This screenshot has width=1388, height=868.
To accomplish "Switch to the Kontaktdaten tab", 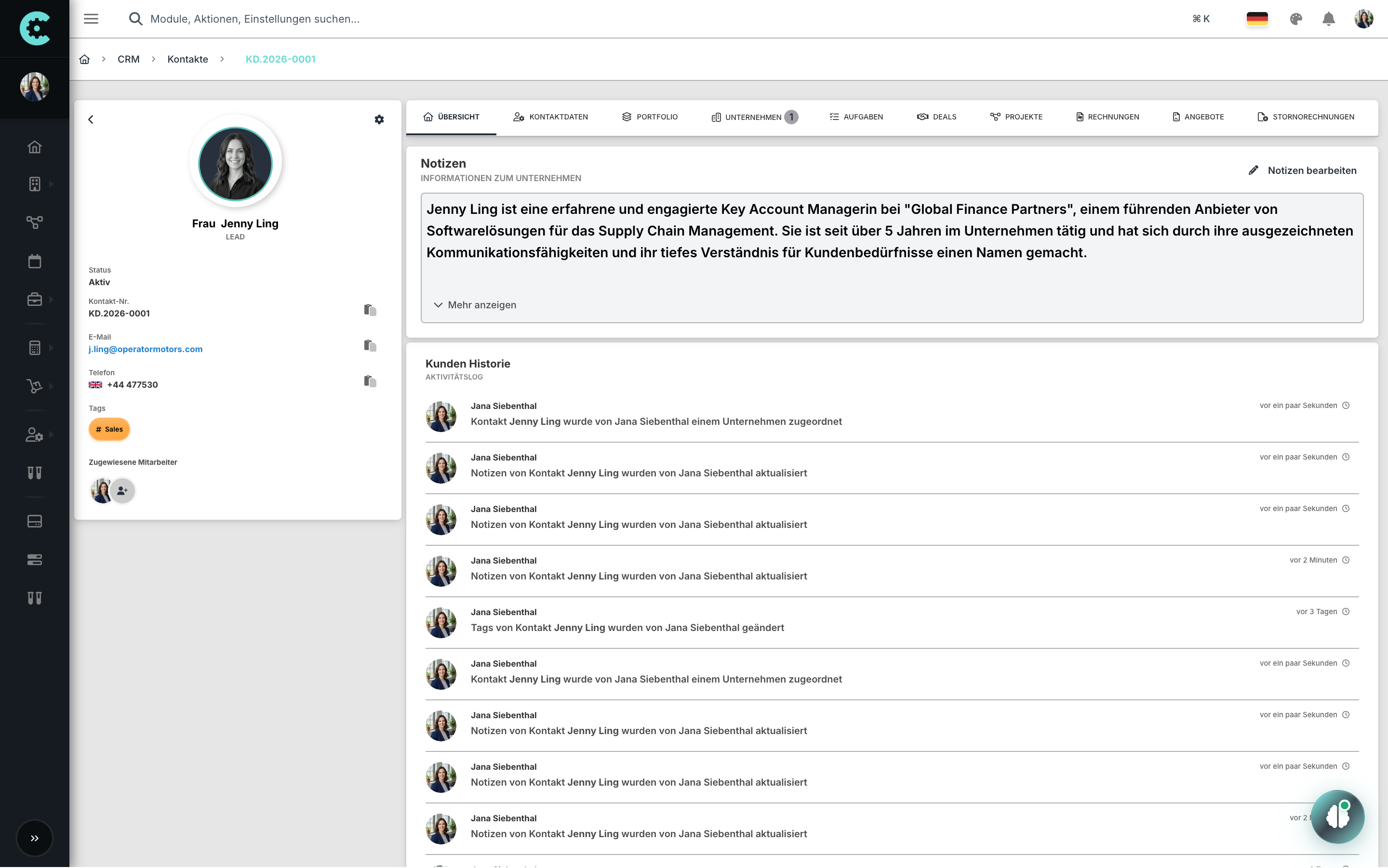I will tap(550, 117).
